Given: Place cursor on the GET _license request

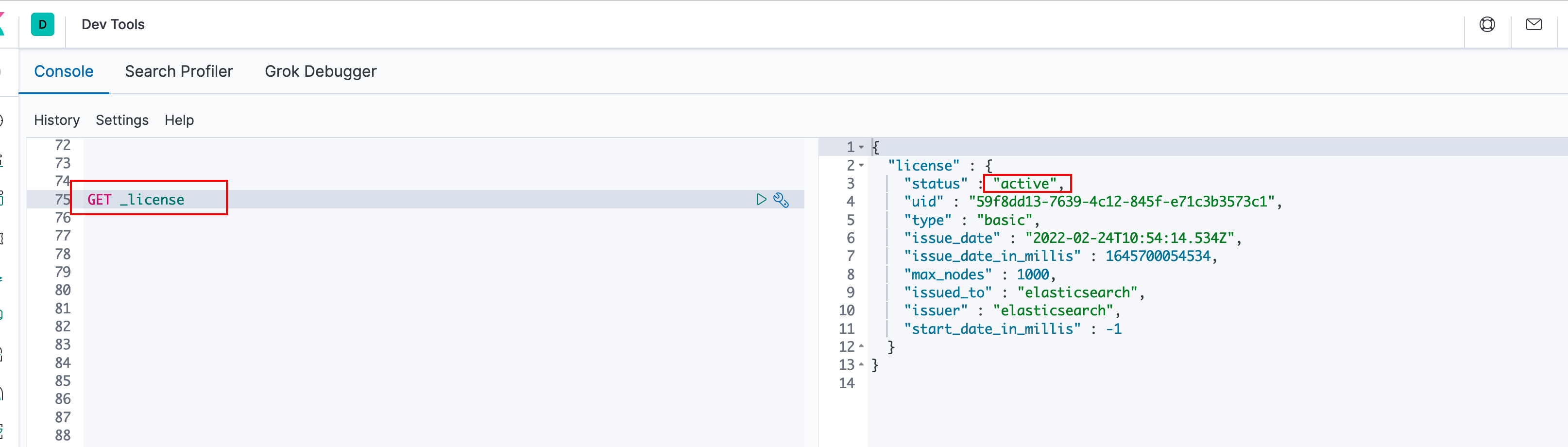Looking at the screenshot, I should [136, 200].
